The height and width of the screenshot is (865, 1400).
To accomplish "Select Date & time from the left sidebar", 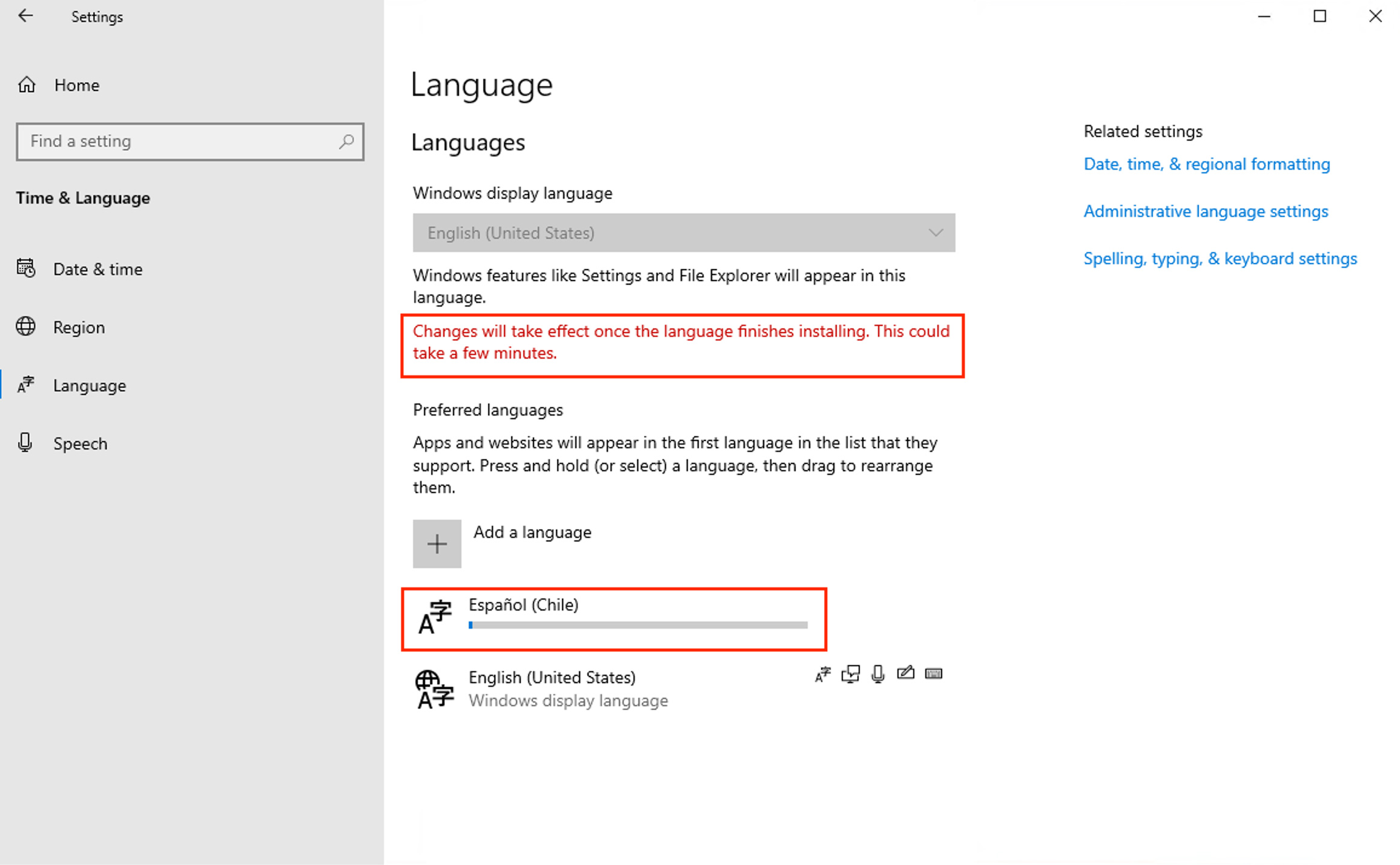I will (x=98, y=269).
